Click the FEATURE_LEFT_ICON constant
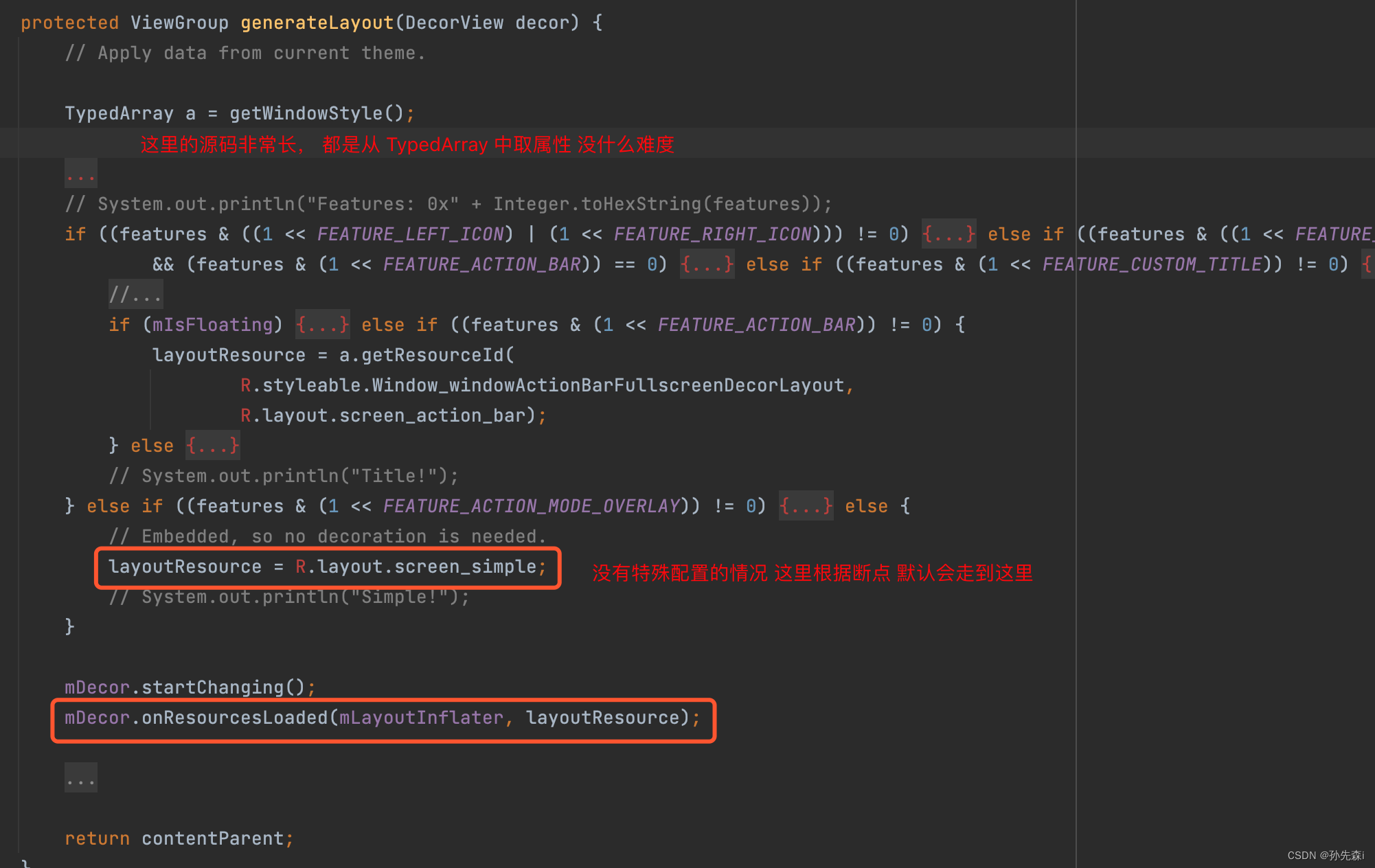 411,234
